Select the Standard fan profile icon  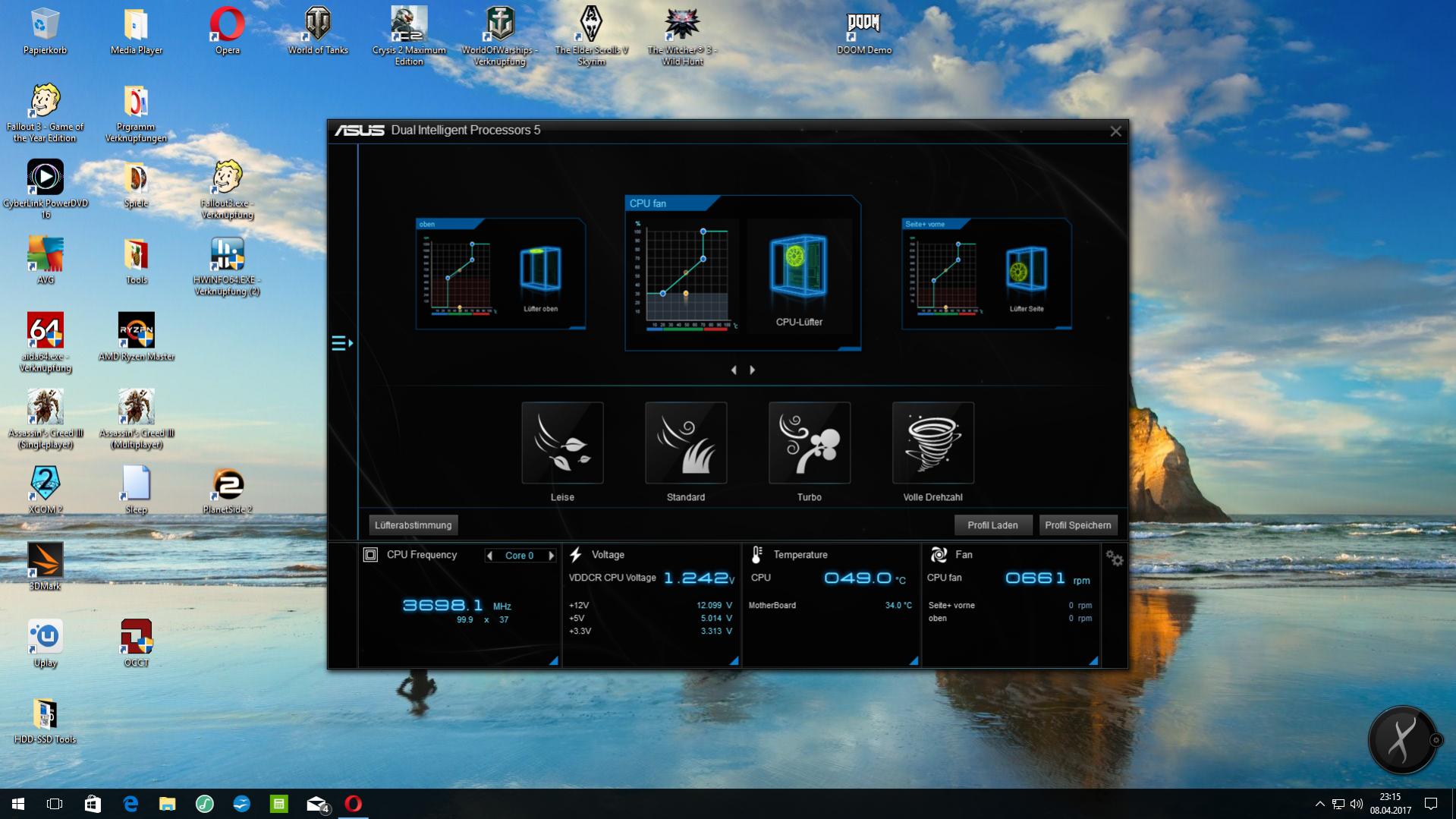(x=686, y=443)
